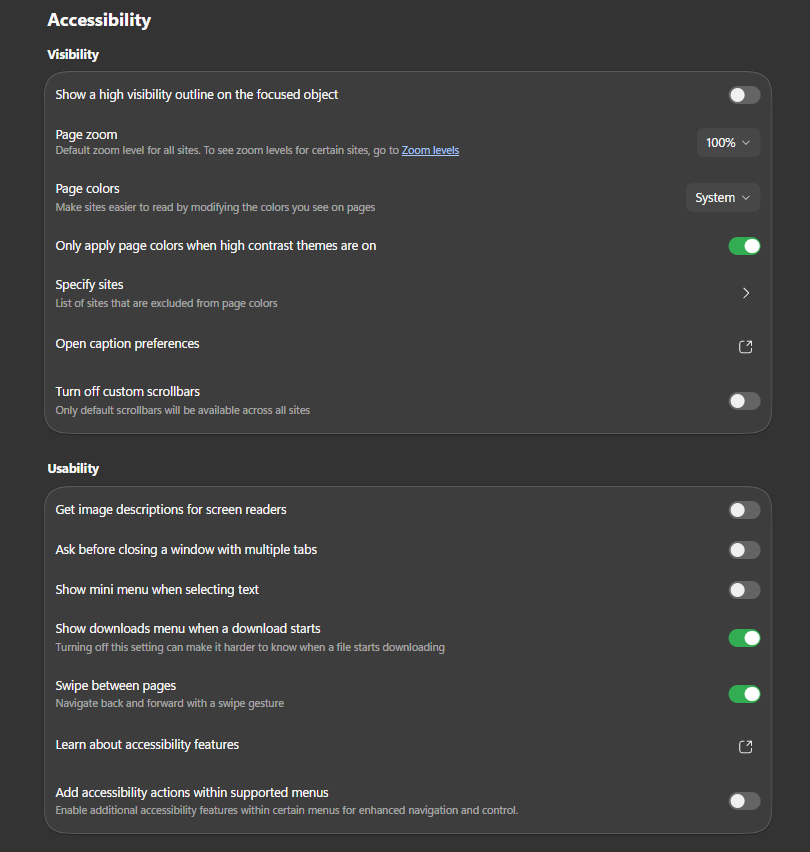Turn off swipe between pages
The height and width of the screenshot is (852, 810).
point(744,694)
